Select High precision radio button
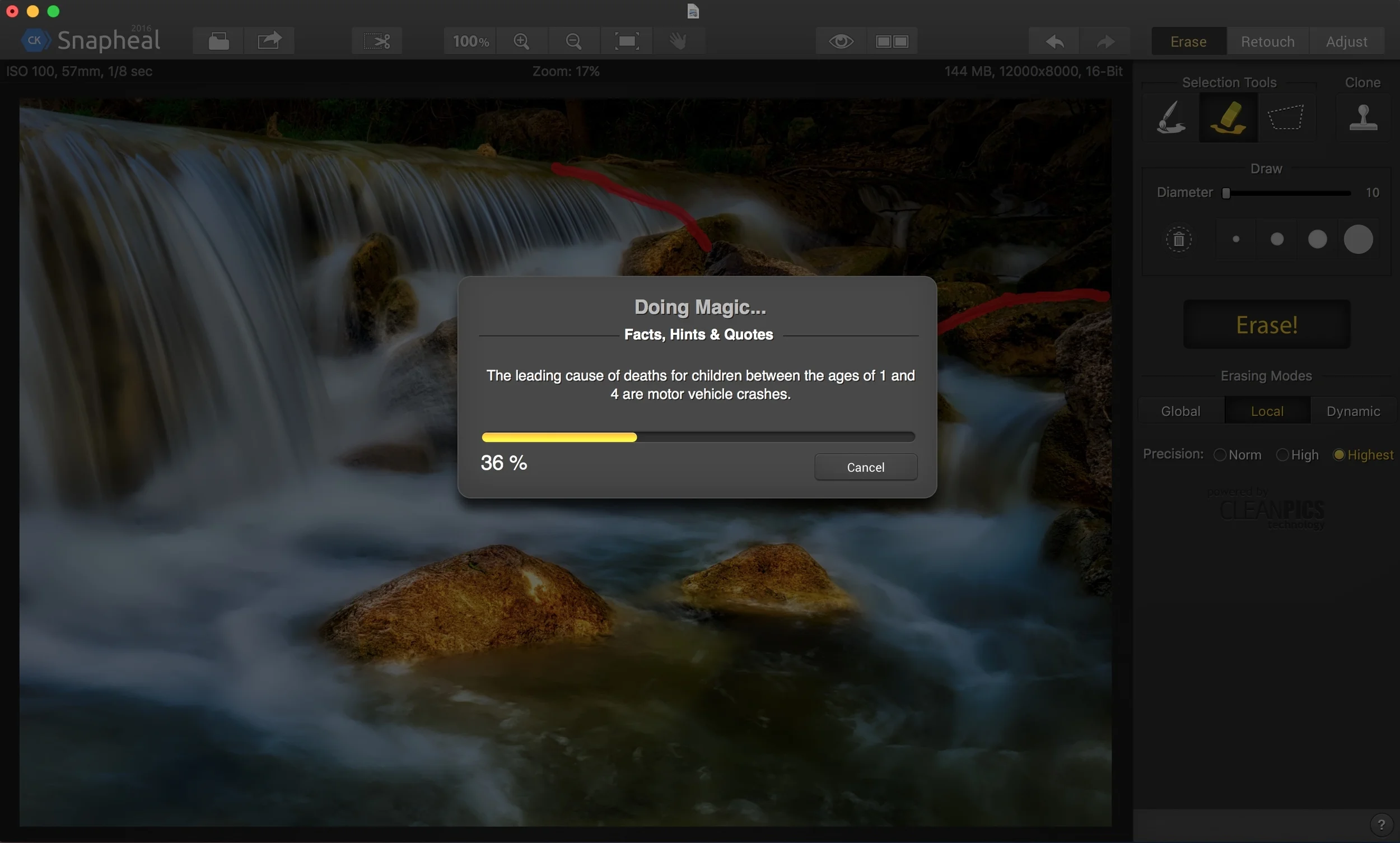This screenshot has height=843, width=1400. pos(1282,455)
